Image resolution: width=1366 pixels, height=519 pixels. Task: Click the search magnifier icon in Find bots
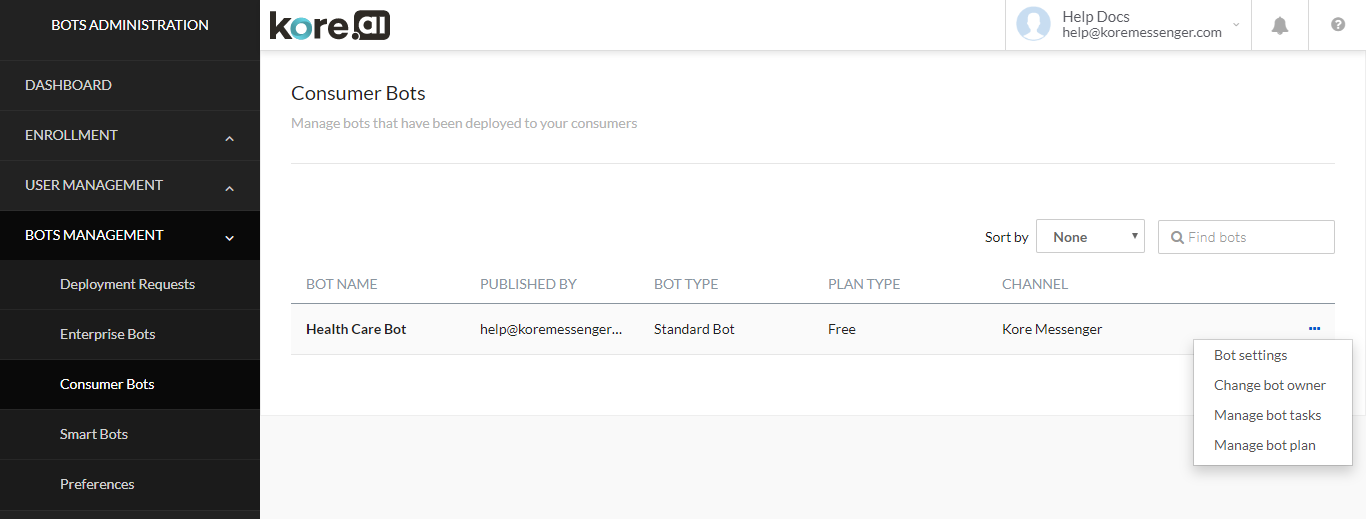(x=1176, y=238)
